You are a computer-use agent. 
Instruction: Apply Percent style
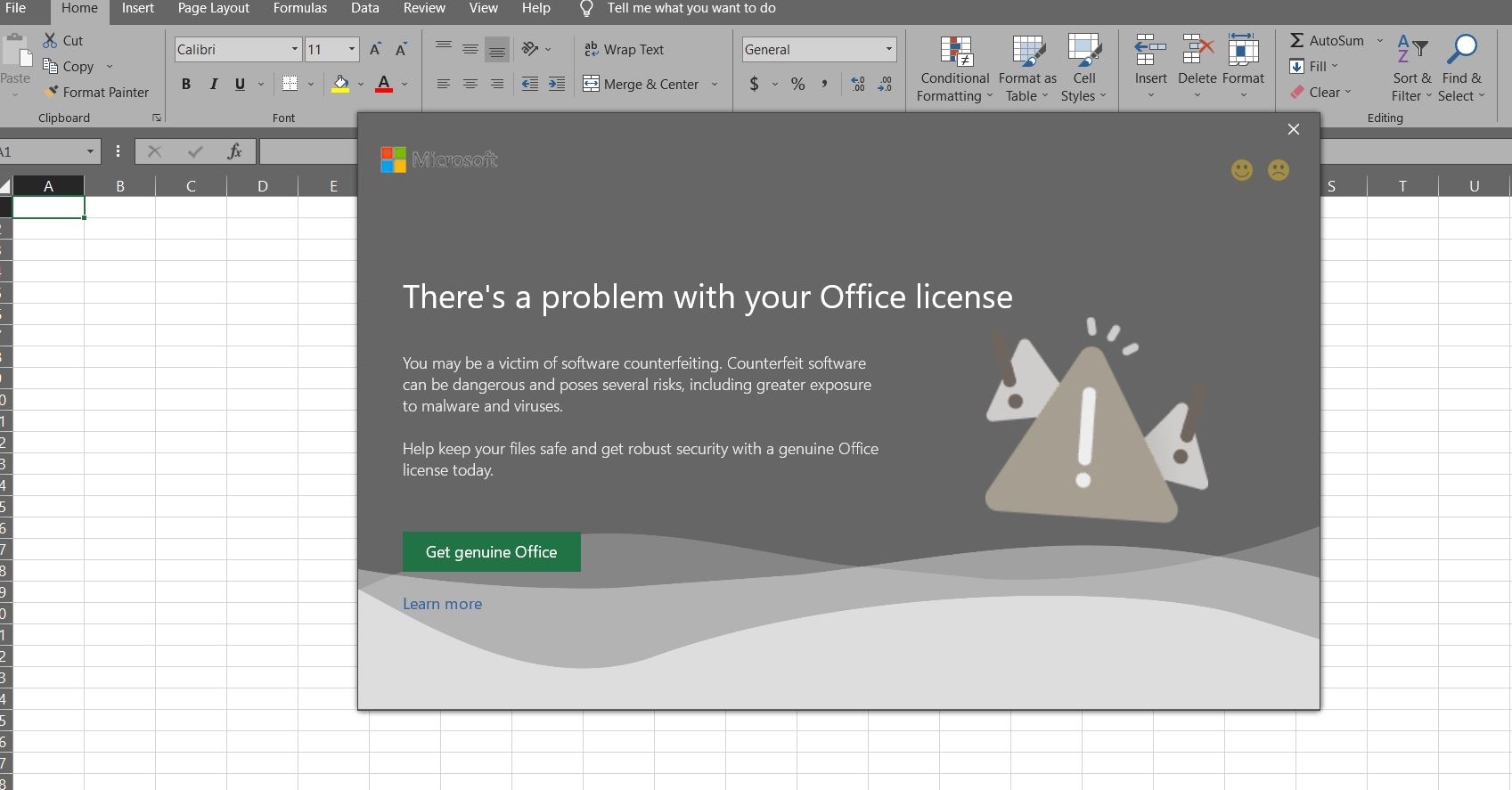[798, 84]
